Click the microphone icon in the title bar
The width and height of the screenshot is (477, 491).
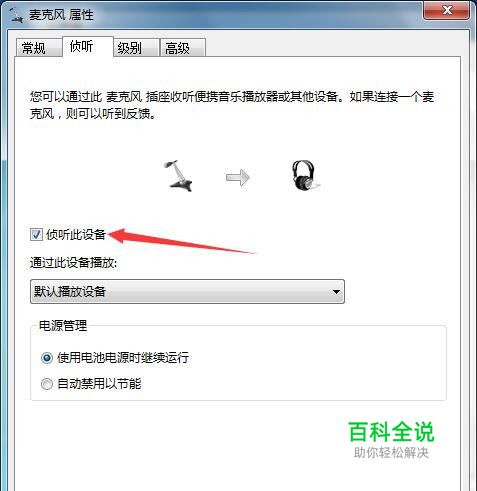coord(16,15)
